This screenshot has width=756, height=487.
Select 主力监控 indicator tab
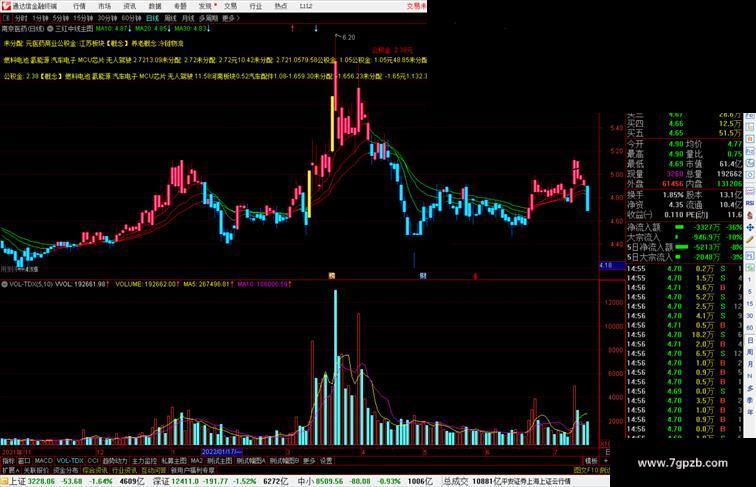(x=144, y=461)
